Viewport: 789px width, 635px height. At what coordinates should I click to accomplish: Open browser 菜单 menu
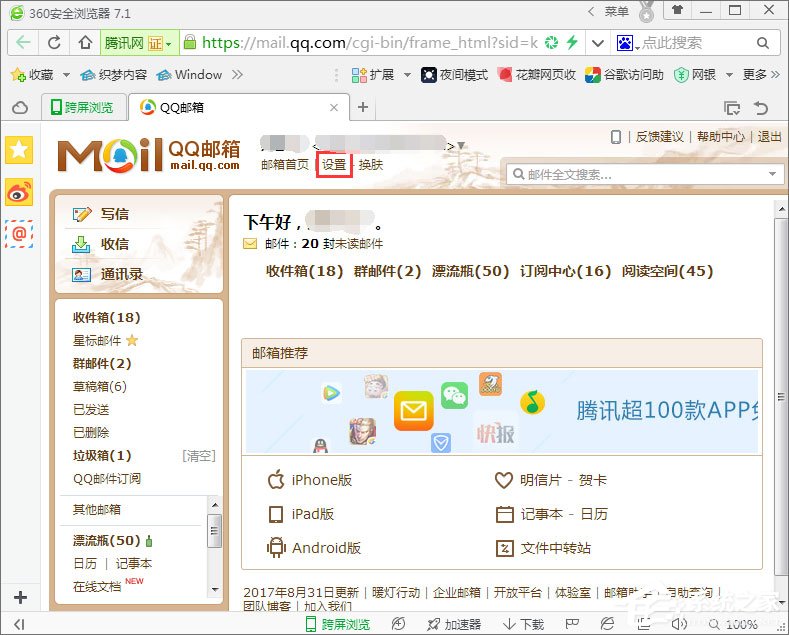616,11
